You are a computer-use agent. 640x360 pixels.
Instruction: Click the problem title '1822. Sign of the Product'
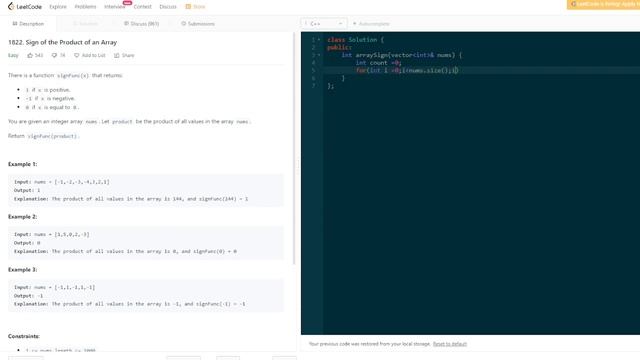pyautogui.click(x=62, y=42)
